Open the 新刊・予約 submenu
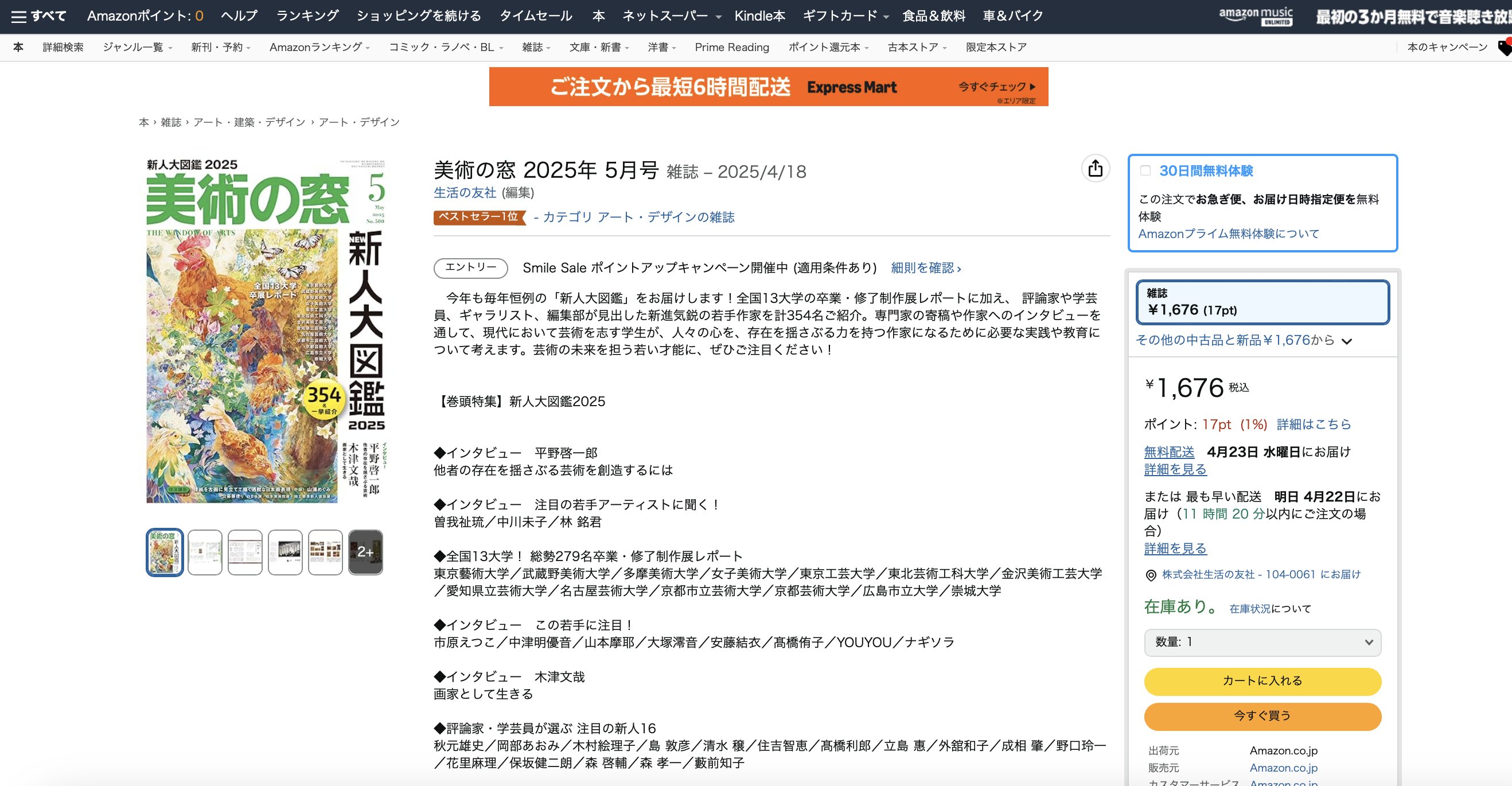This screenshot has height=786, width=1512. pos(221,47)
